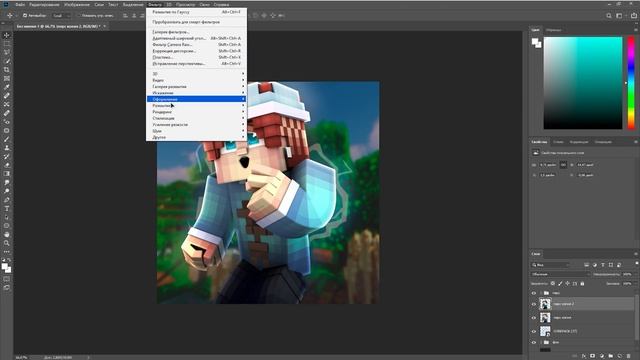640x360 pixels.
Task: Select the Eyedropper tool
Action: tap(7, 87)
